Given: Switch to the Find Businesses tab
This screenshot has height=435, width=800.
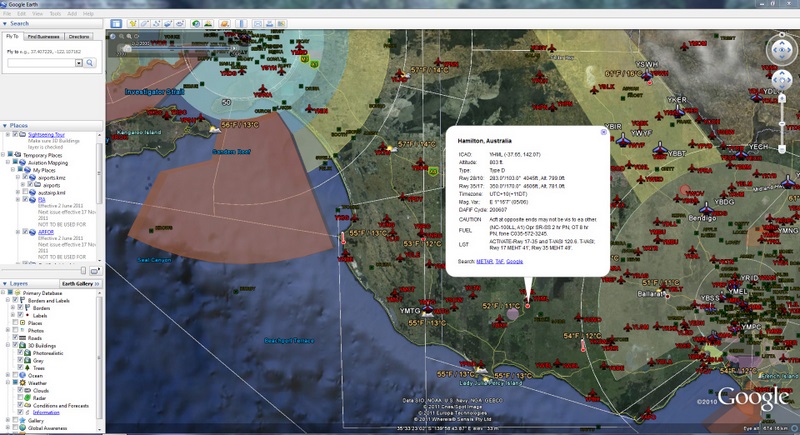Looking at the screenshot, I should (x=43, y=37).
